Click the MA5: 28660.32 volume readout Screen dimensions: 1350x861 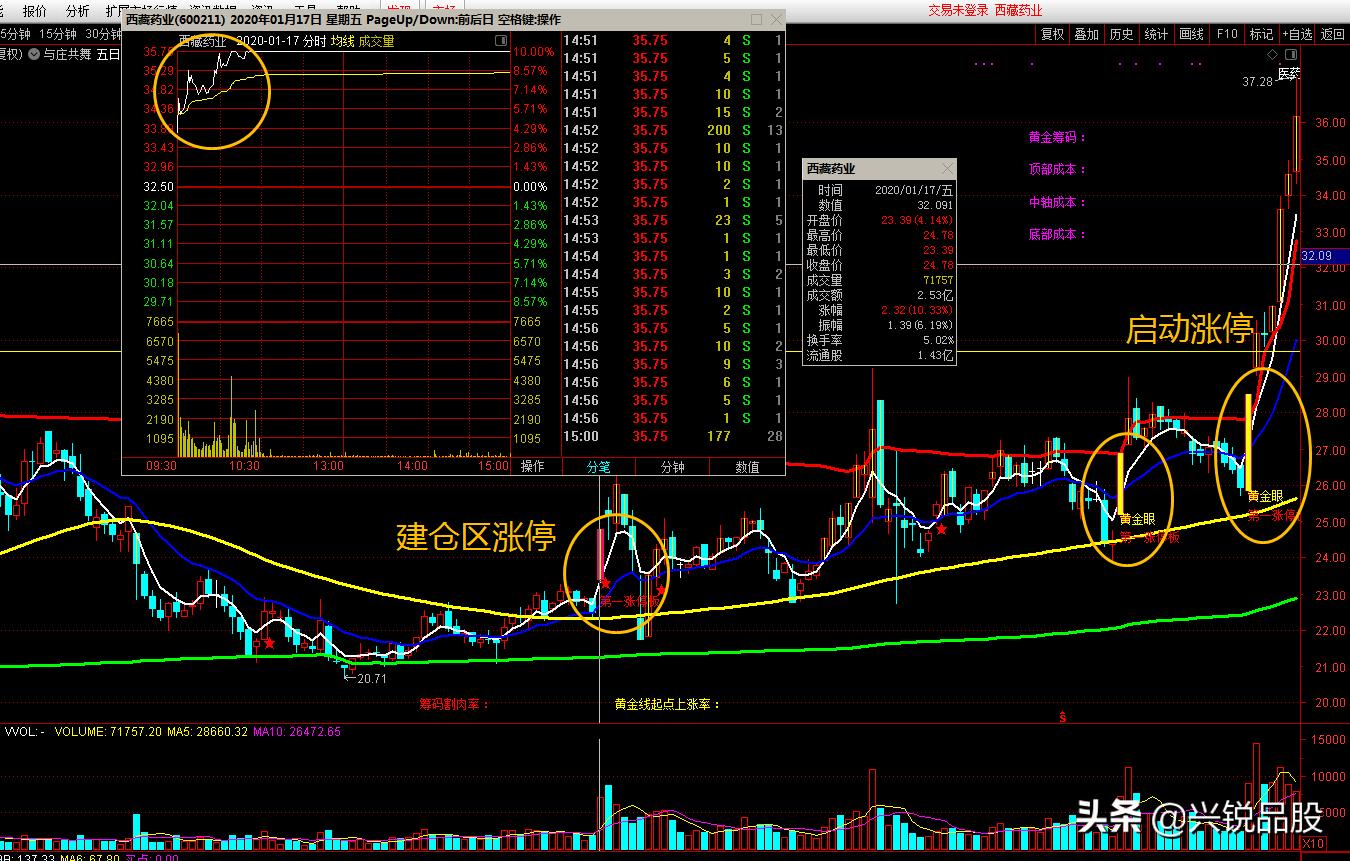coord(207,732)
